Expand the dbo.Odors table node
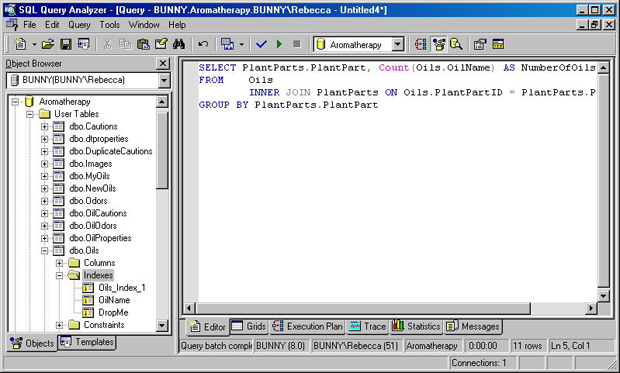 coord(44,201)
